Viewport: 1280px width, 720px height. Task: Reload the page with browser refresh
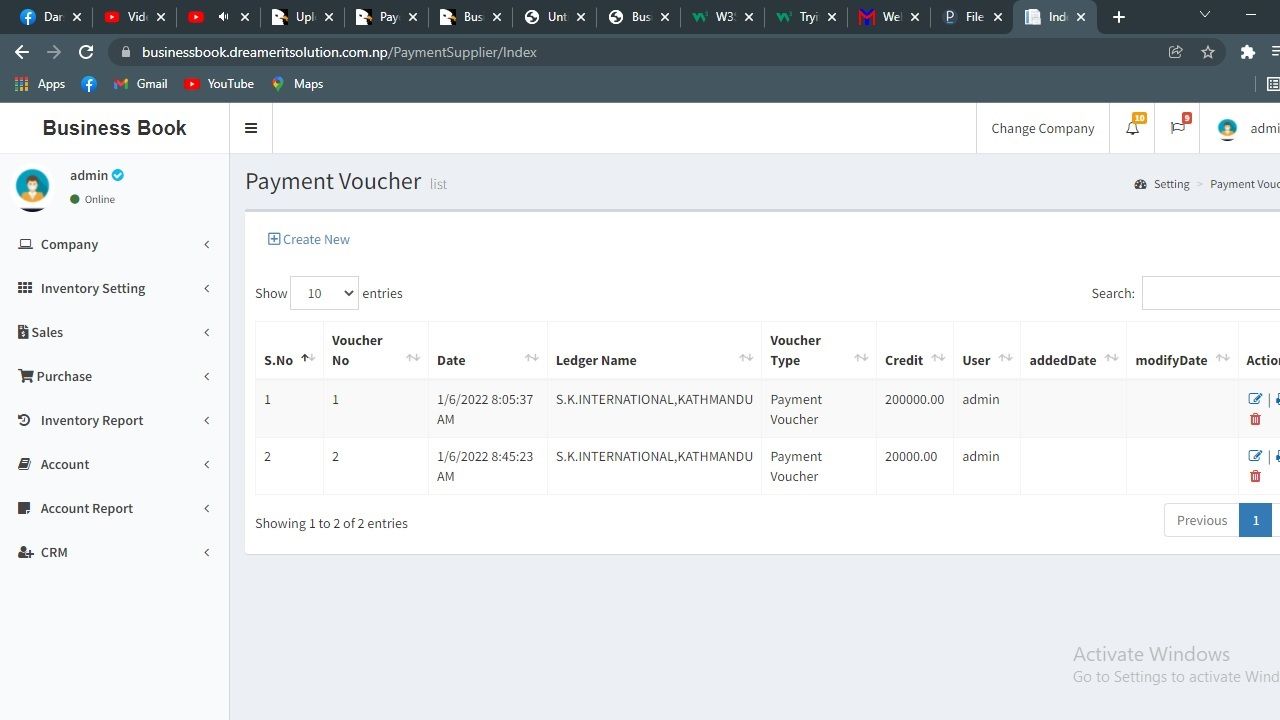86,52
